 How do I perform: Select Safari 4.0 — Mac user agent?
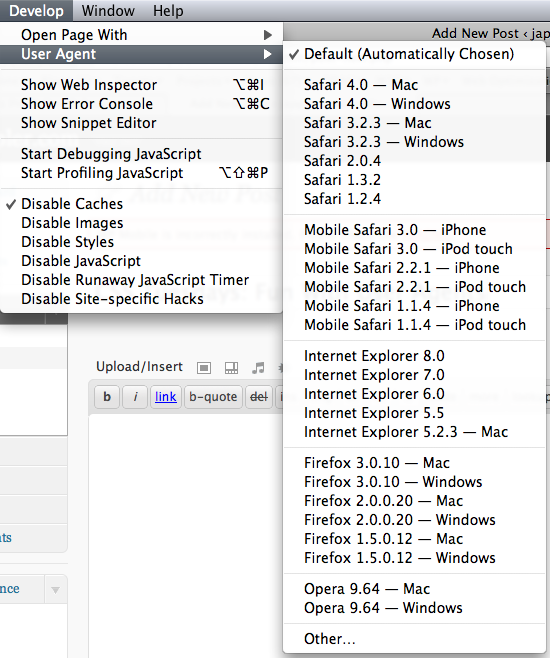414,85
